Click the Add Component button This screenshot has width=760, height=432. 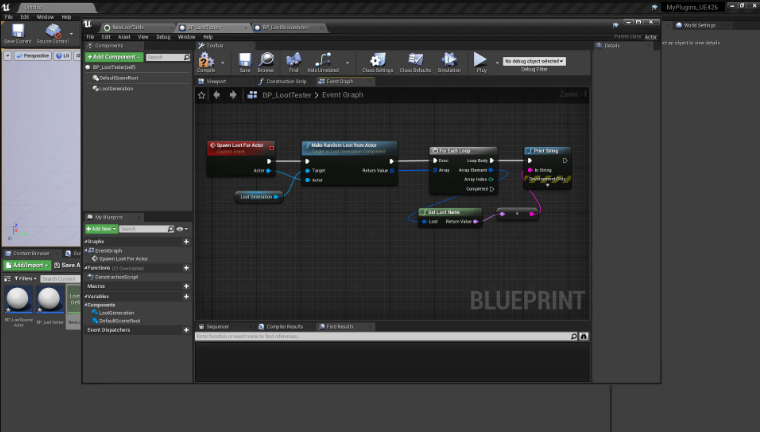(x=114, y=57)
